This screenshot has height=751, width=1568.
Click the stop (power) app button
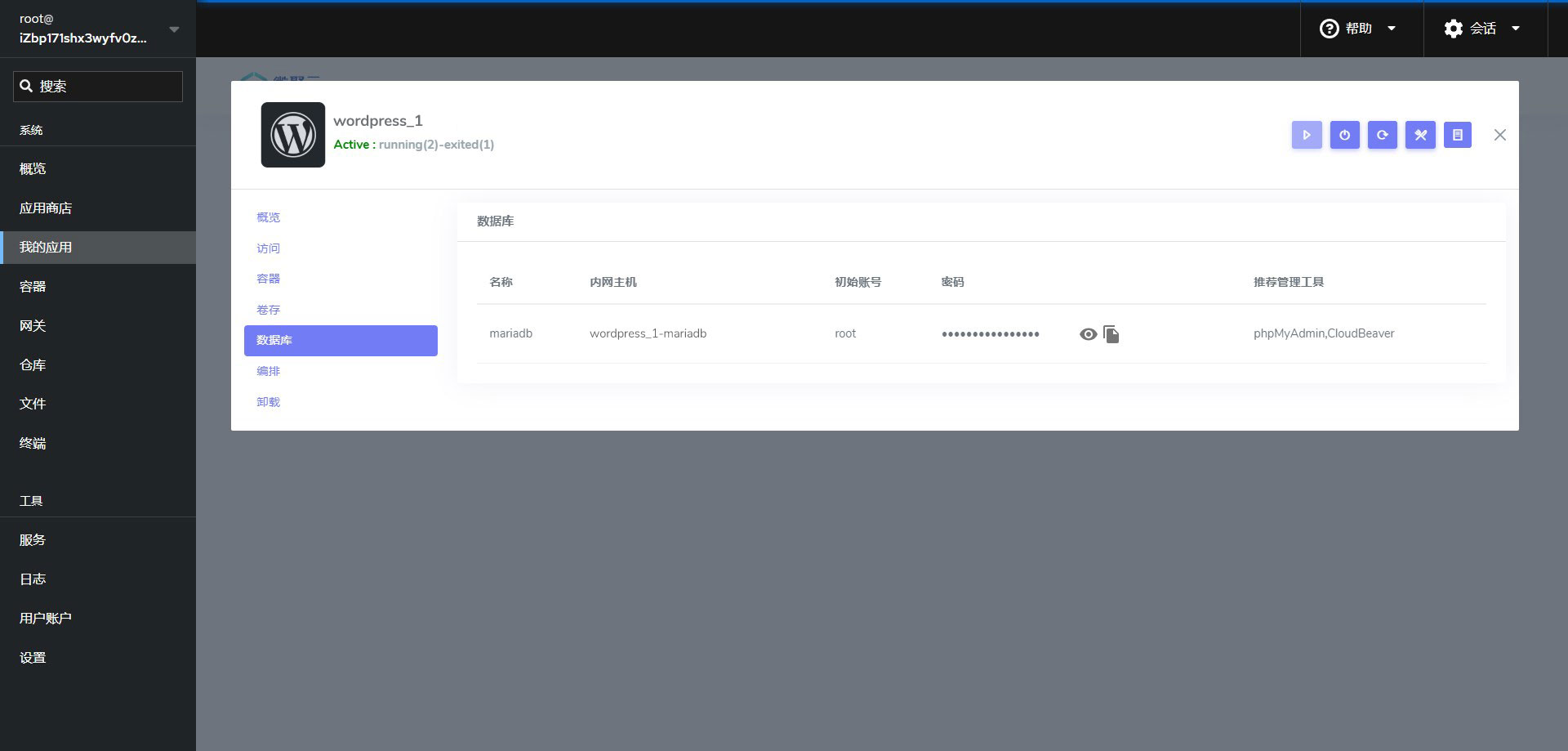tap(1344, 135)
